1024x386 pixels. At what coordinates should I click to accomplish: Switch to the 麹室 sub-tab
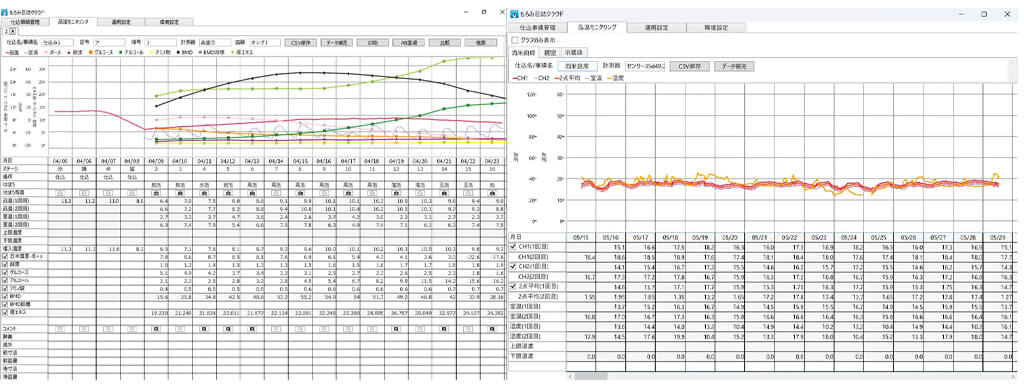click(550, 52)
